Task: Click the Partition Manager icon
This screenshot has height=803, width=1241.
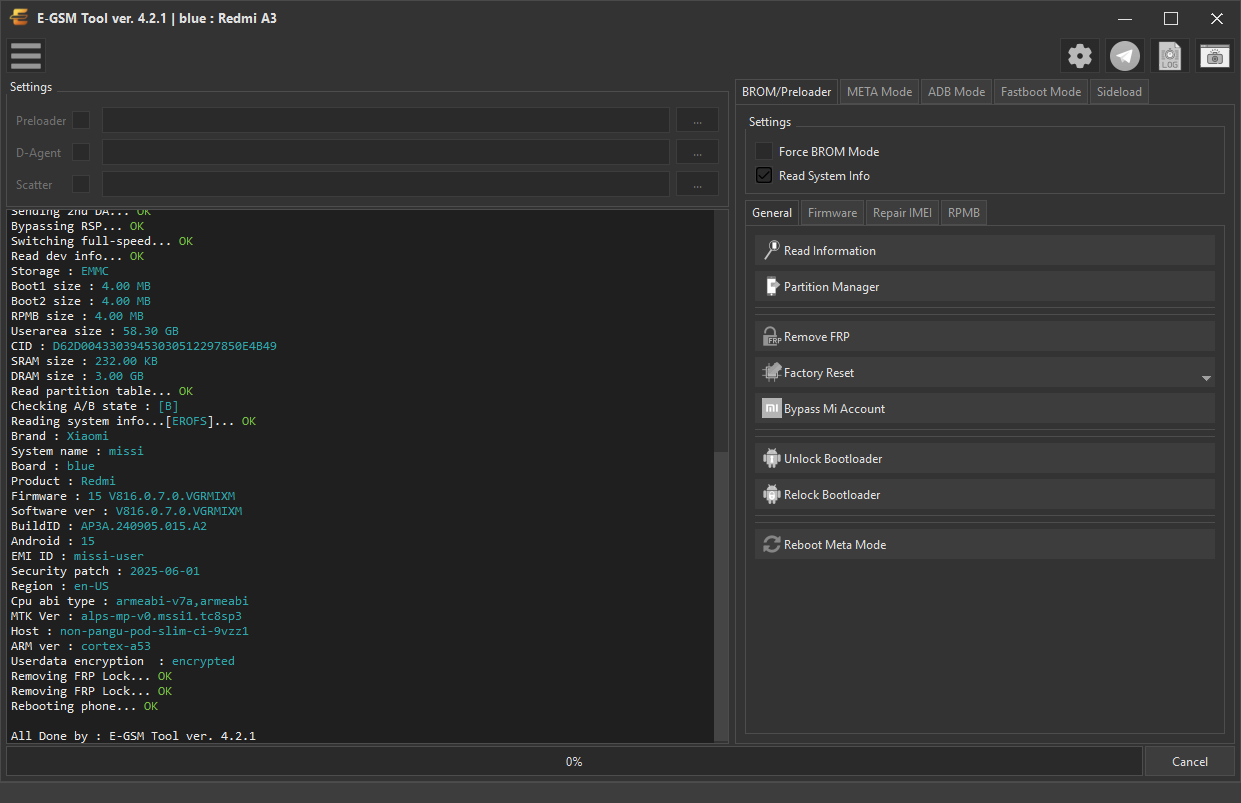Action: coord(771,287)
